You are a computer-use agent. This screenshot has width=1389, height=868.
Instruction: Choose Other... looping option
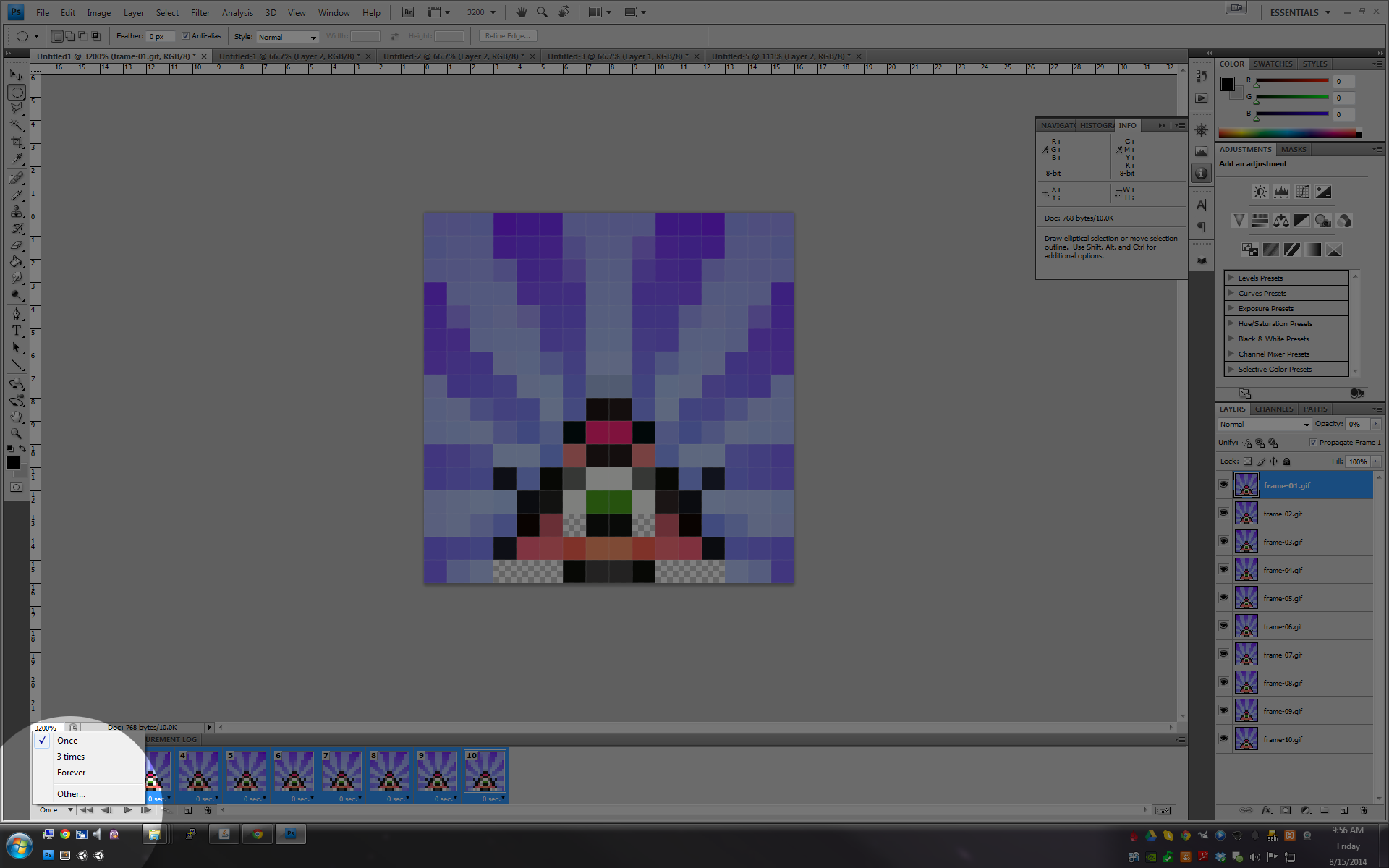pos(88,794)
